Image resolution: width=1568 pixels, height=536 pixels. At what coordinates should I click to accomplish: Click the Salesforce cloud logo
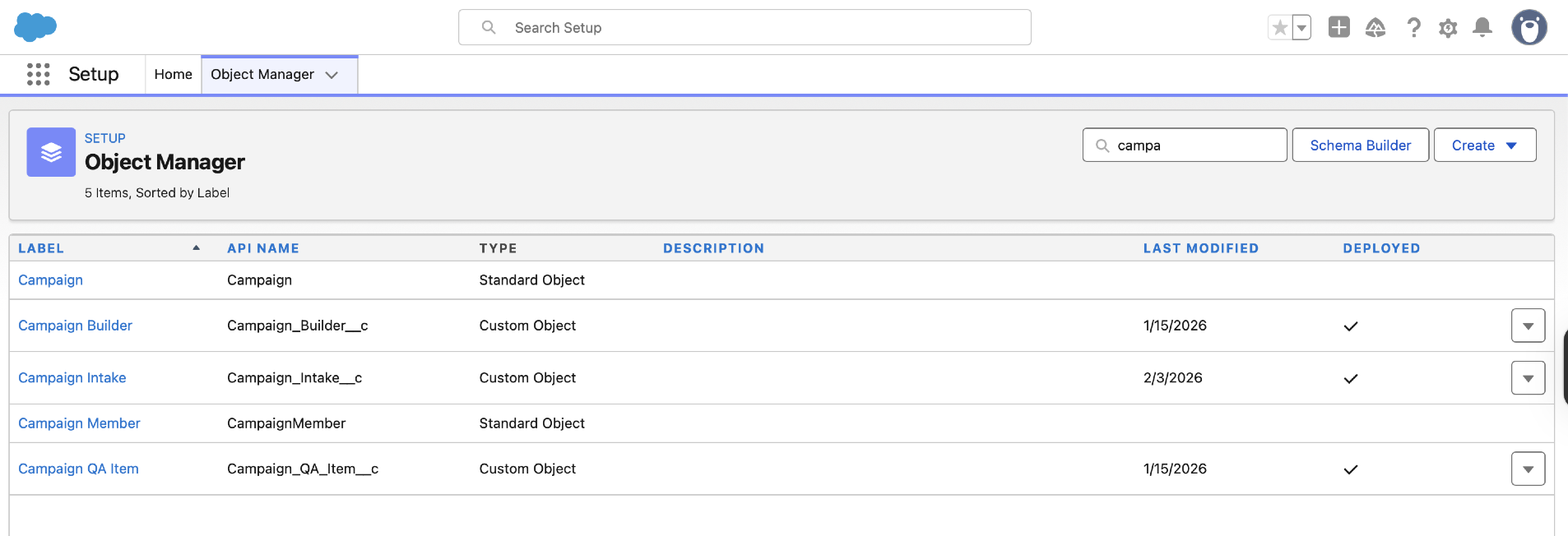click(35, 27)
